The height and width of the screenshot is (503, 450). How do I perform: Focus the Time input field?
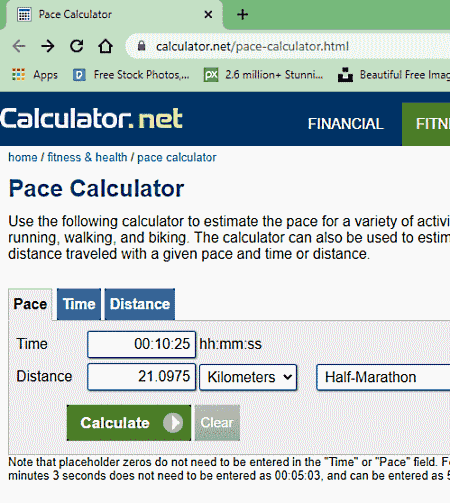pyautogui.click(x=141, y=344)
